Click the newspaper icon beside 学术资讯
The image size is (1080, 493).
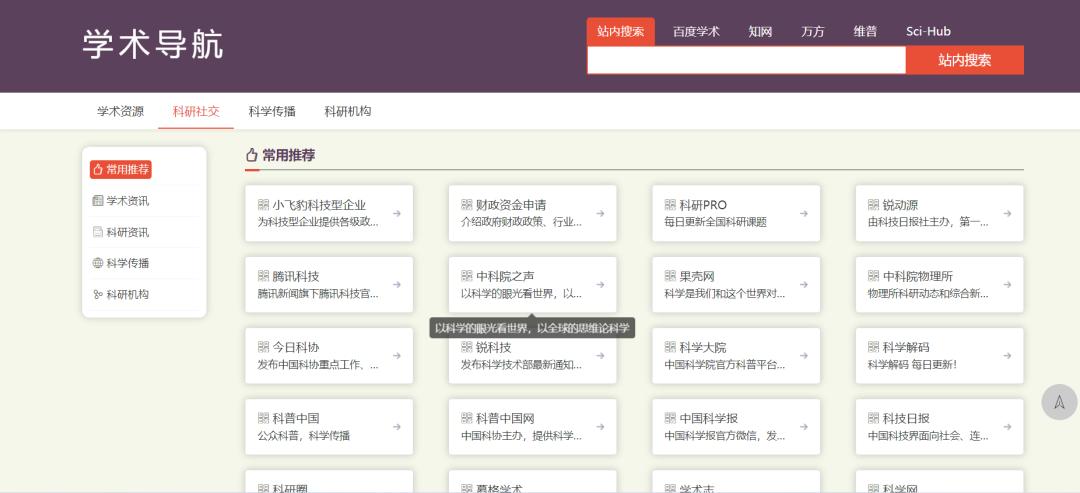[98, 201]
